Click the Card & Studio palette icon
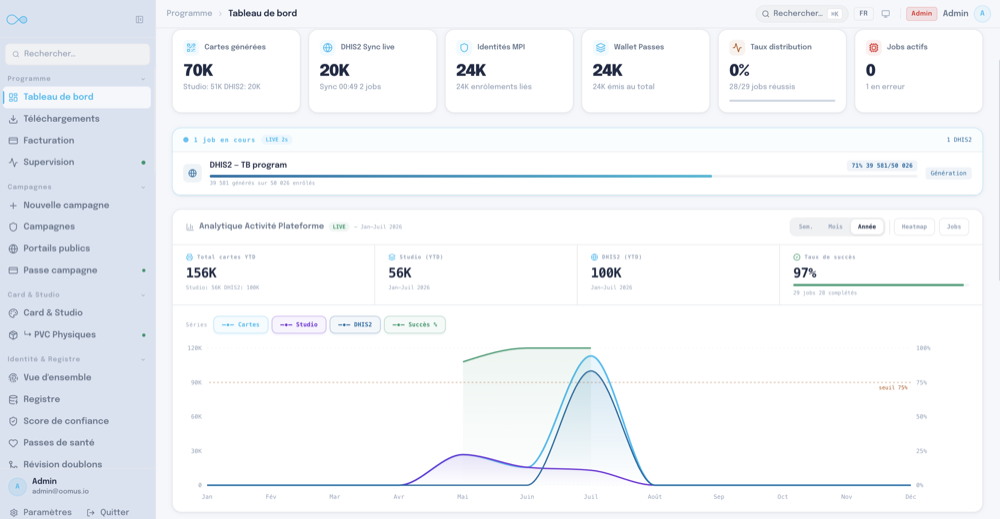The height and width of the screenshot is (519, 1000). tap(13, 313)
